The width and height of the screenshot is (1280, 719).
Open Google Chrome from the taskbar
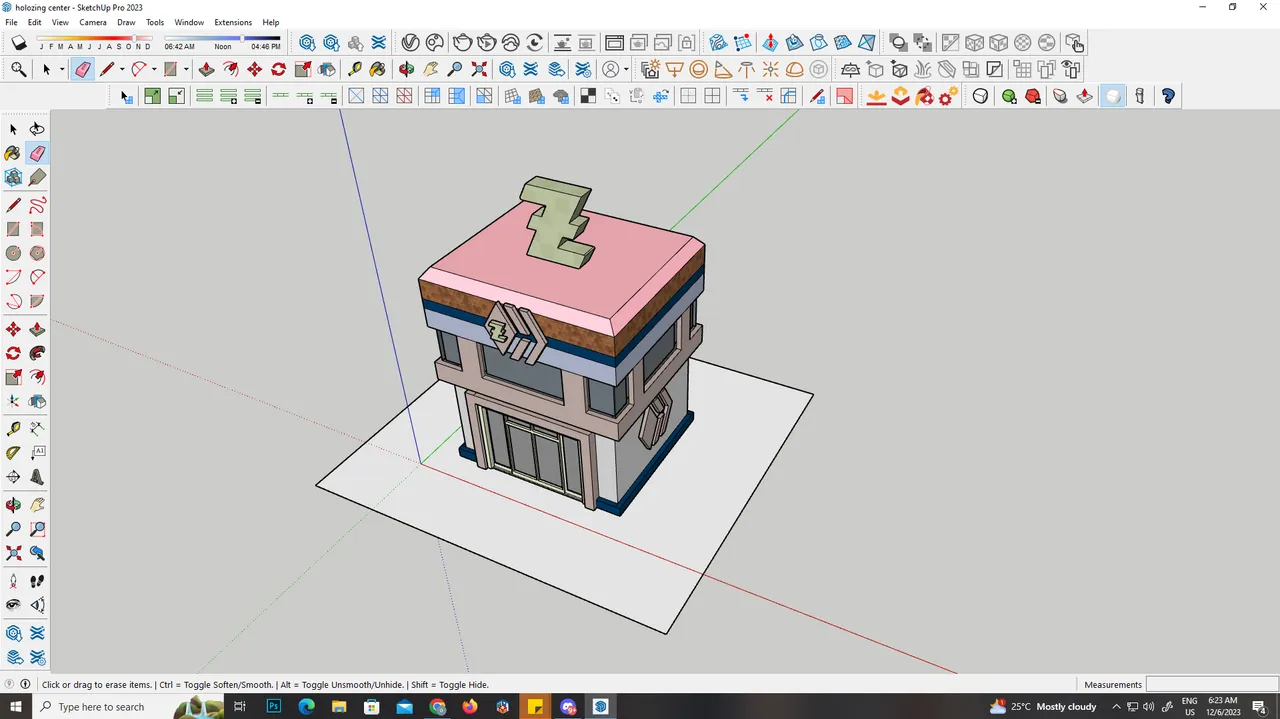(438, 707)
